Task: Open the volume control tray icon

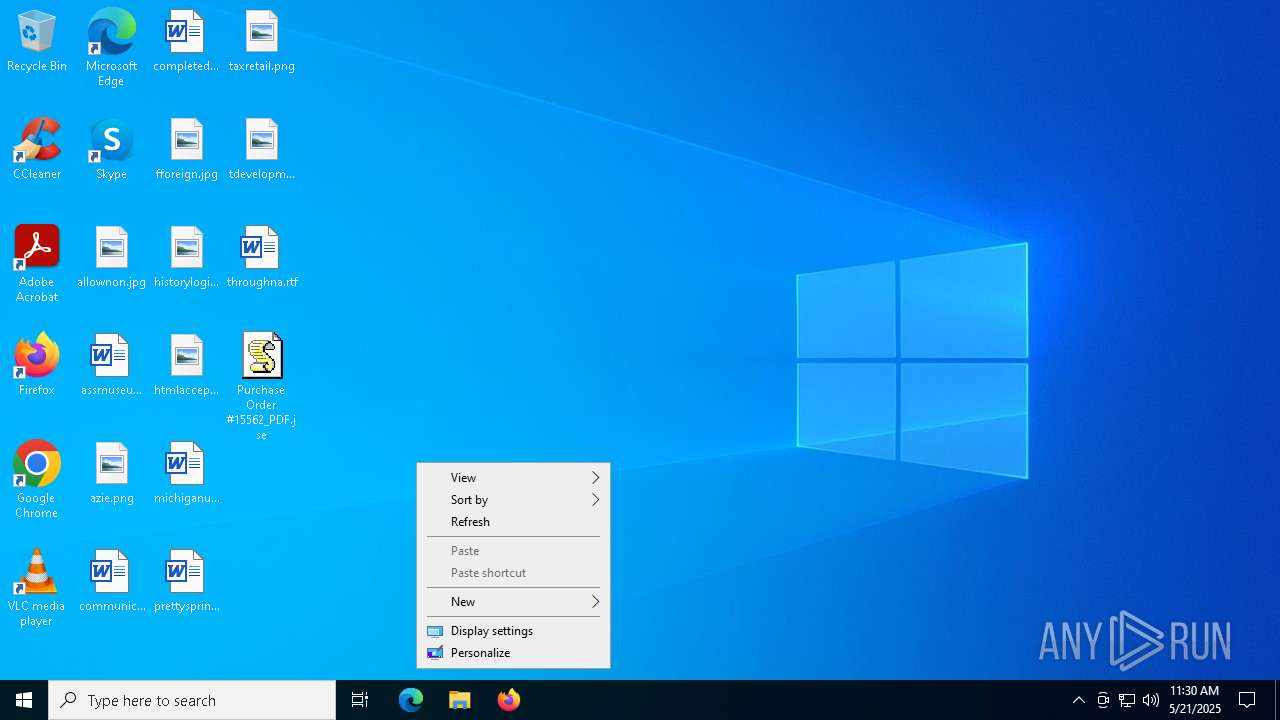Action: coord(1151,700)
